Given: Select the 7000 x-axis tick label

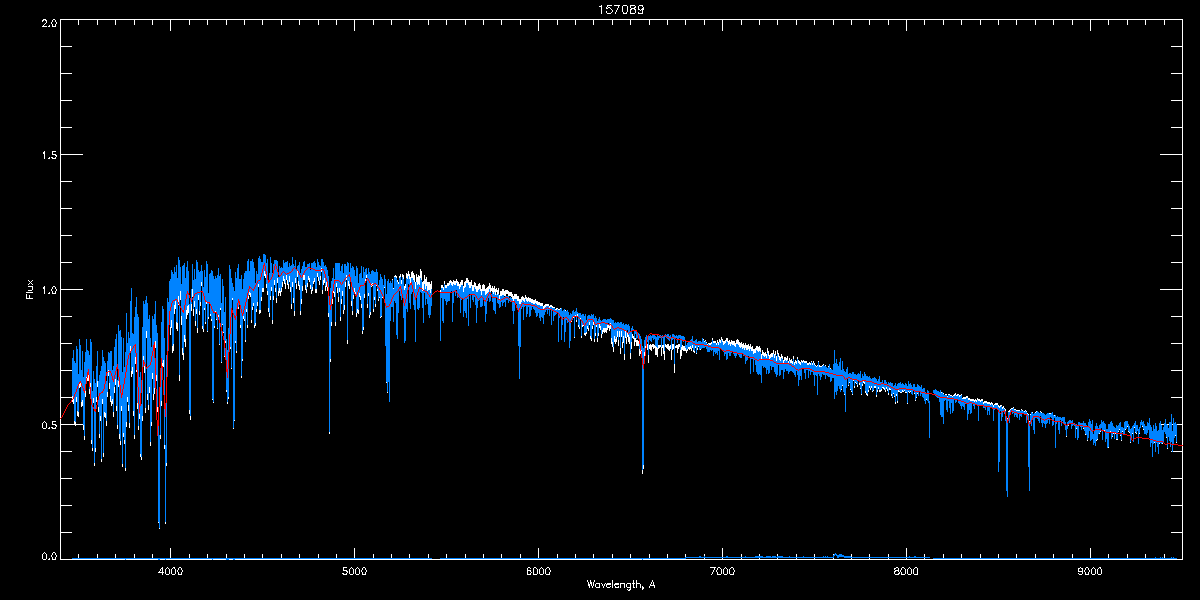Looking at the screenshot, I should pyautogui.click(x=722, y=571).
